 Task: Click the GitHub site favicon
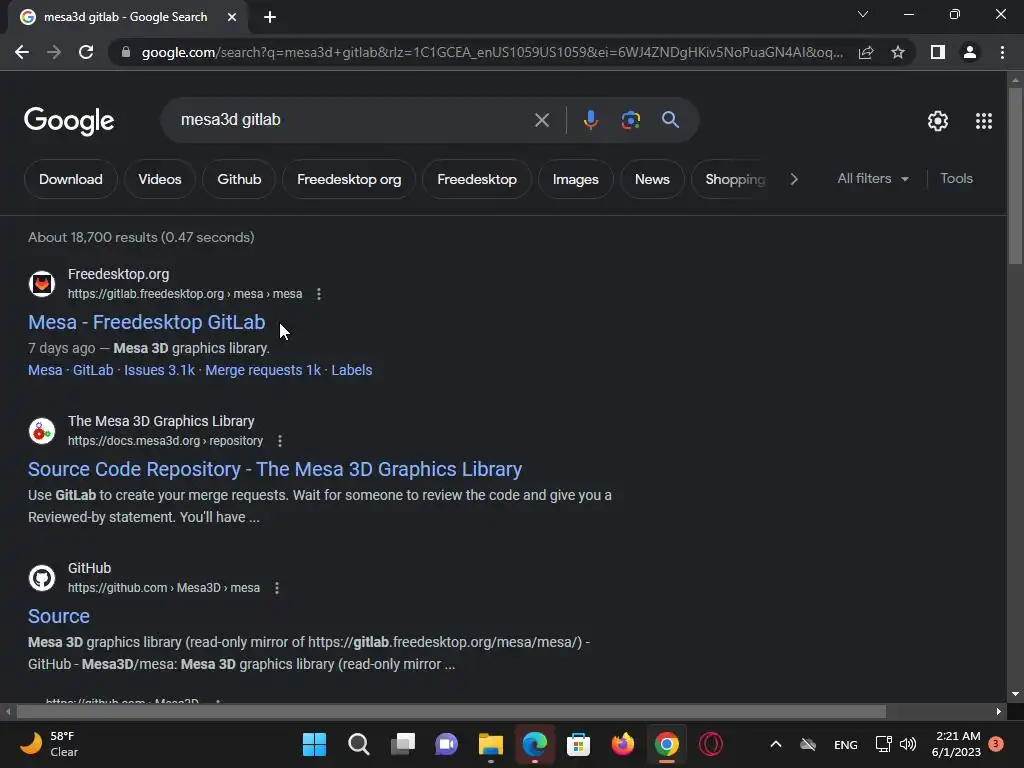(x=42, y=578)
